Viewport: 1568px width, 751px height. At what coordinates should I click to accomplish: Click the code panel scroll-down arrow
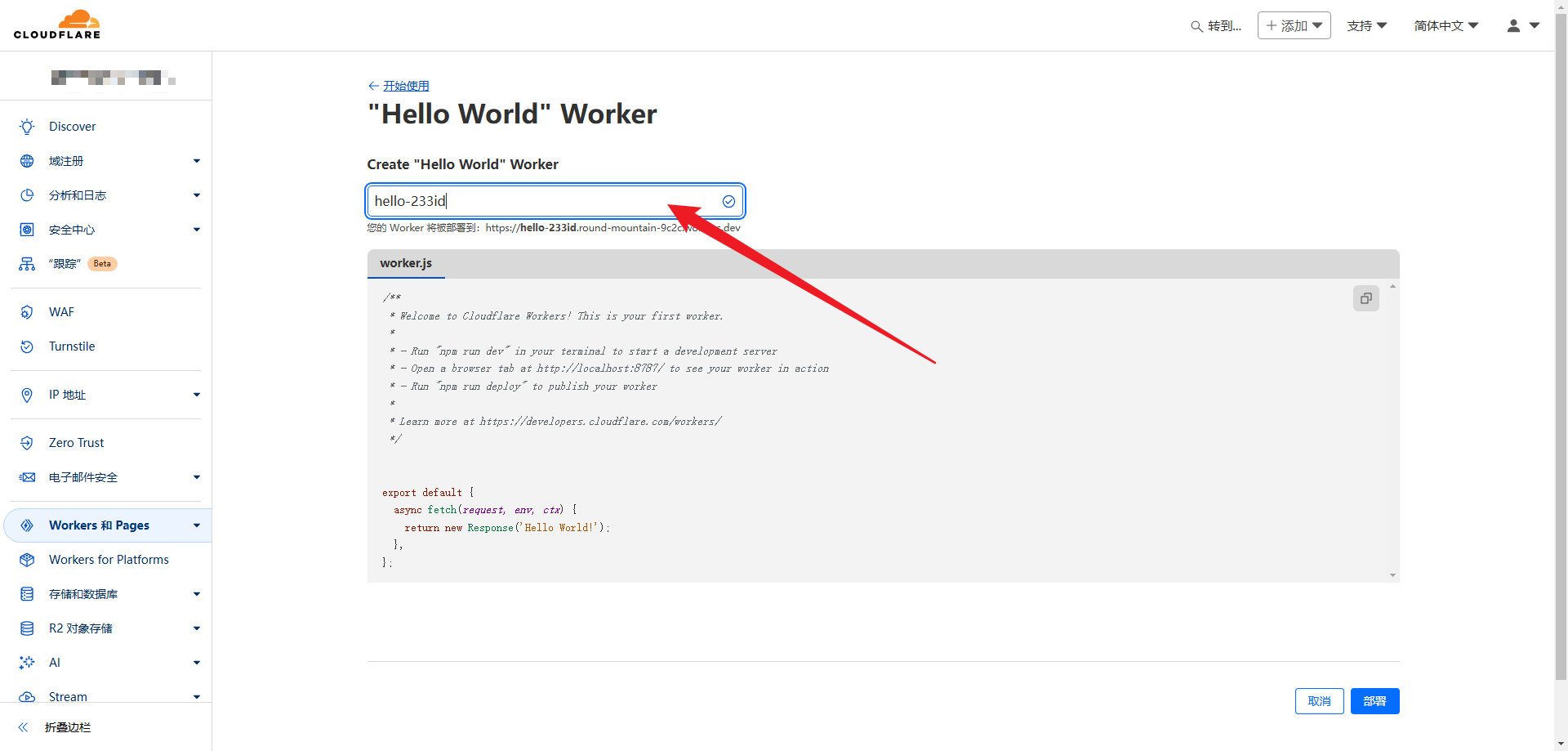point(1392,575)
